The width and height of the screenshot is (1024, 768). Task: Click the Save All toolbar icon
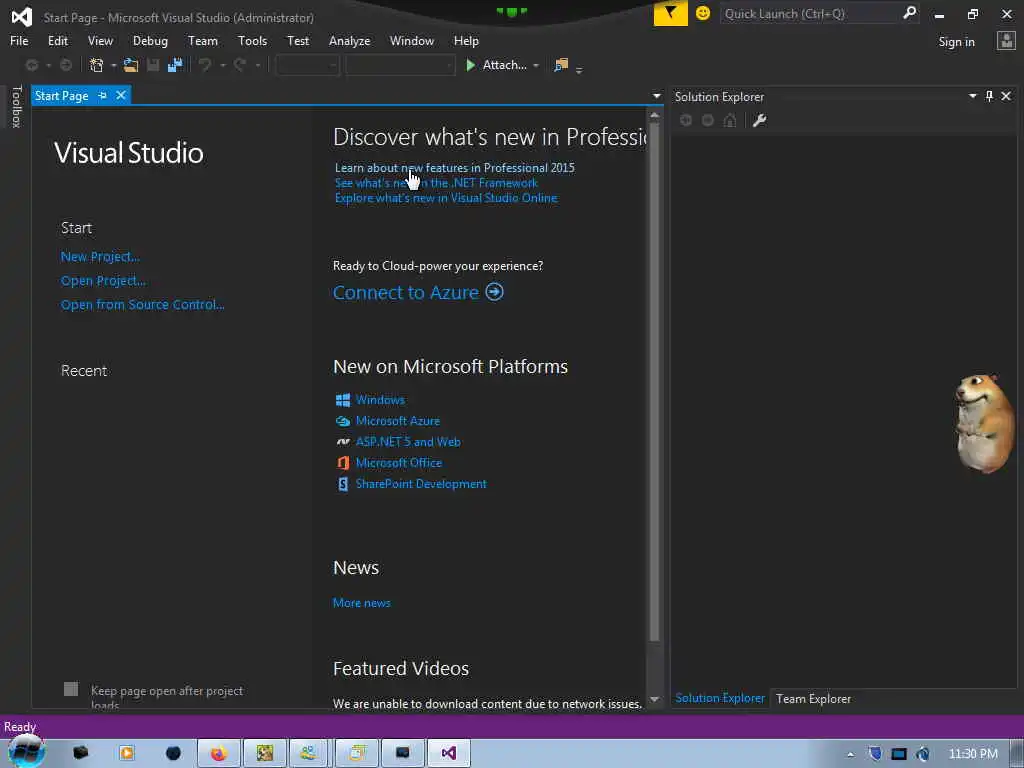click(175, 65)
